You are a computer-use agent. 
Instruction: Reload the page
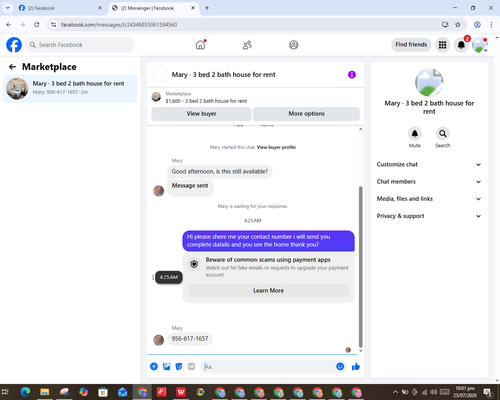(37, 25)
